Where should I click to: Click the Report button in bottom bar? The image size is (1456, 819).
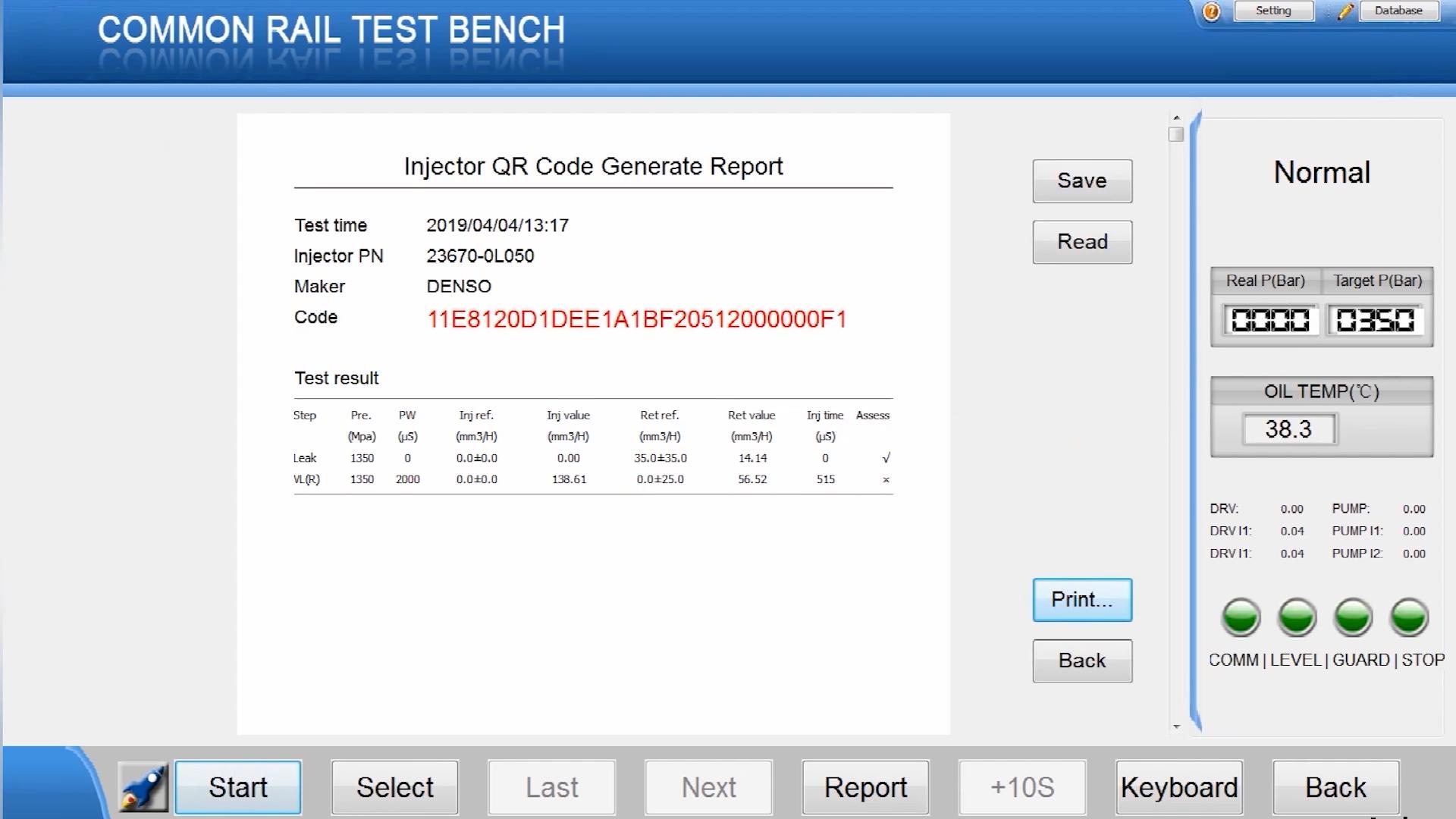[865, 787]
